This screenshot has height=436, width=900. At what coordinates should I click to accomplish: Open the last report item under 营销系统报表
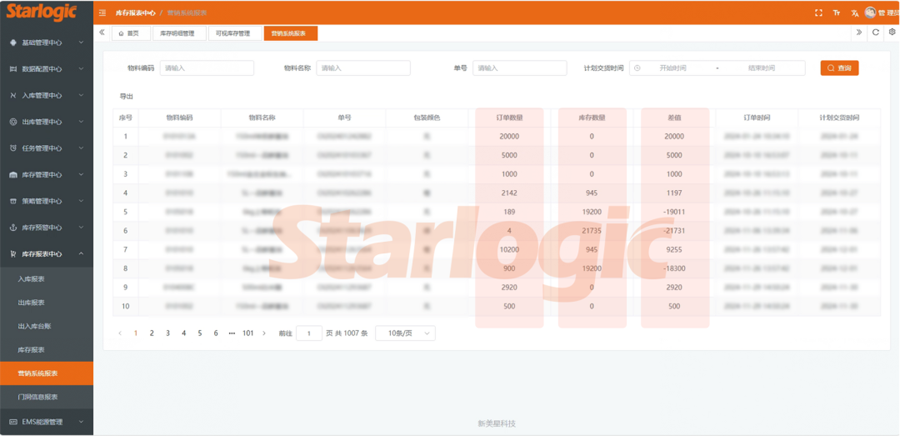[x=46, y=397]
